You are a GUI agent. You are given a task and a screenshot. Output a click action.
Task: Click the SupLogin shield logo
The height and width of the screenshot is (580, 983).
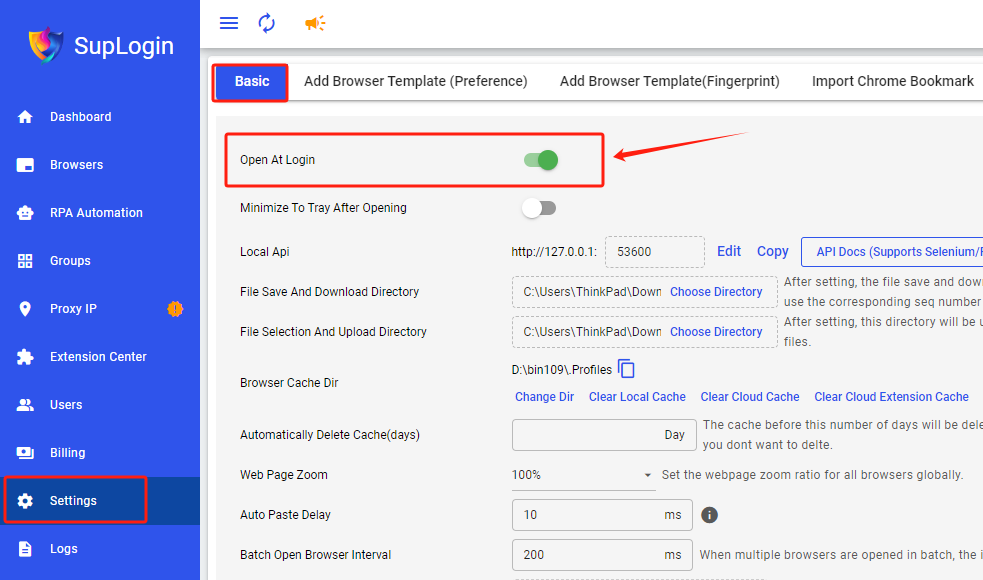pos(45,45)
